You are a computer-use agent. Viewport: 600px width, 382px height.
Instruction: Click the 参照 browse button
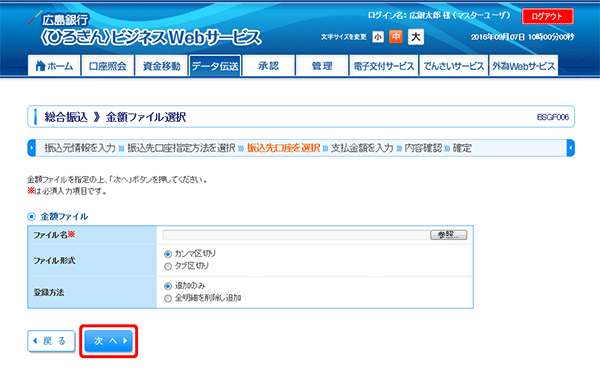[x=448, y=235]
